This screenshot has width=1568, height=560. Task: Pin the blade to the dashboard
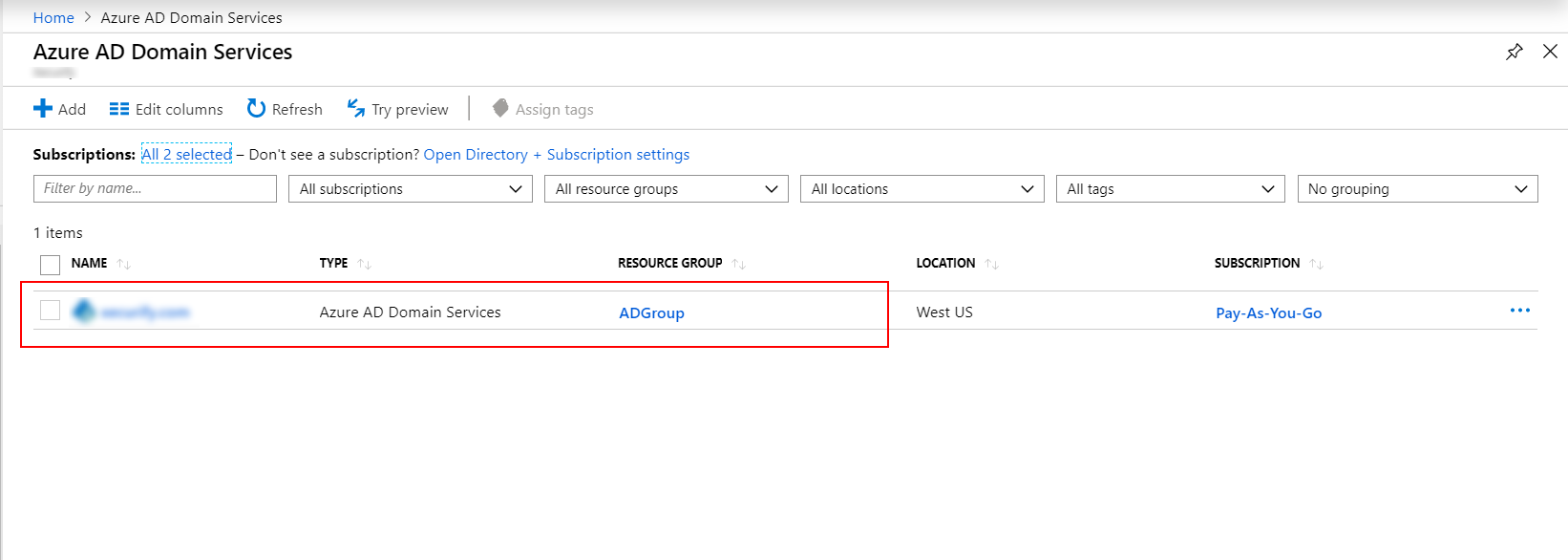pos(1515,52)
